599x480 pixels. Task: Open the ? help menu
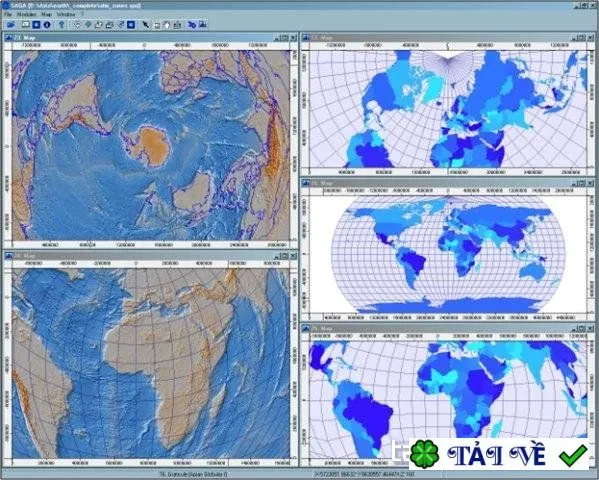(81, 15)
